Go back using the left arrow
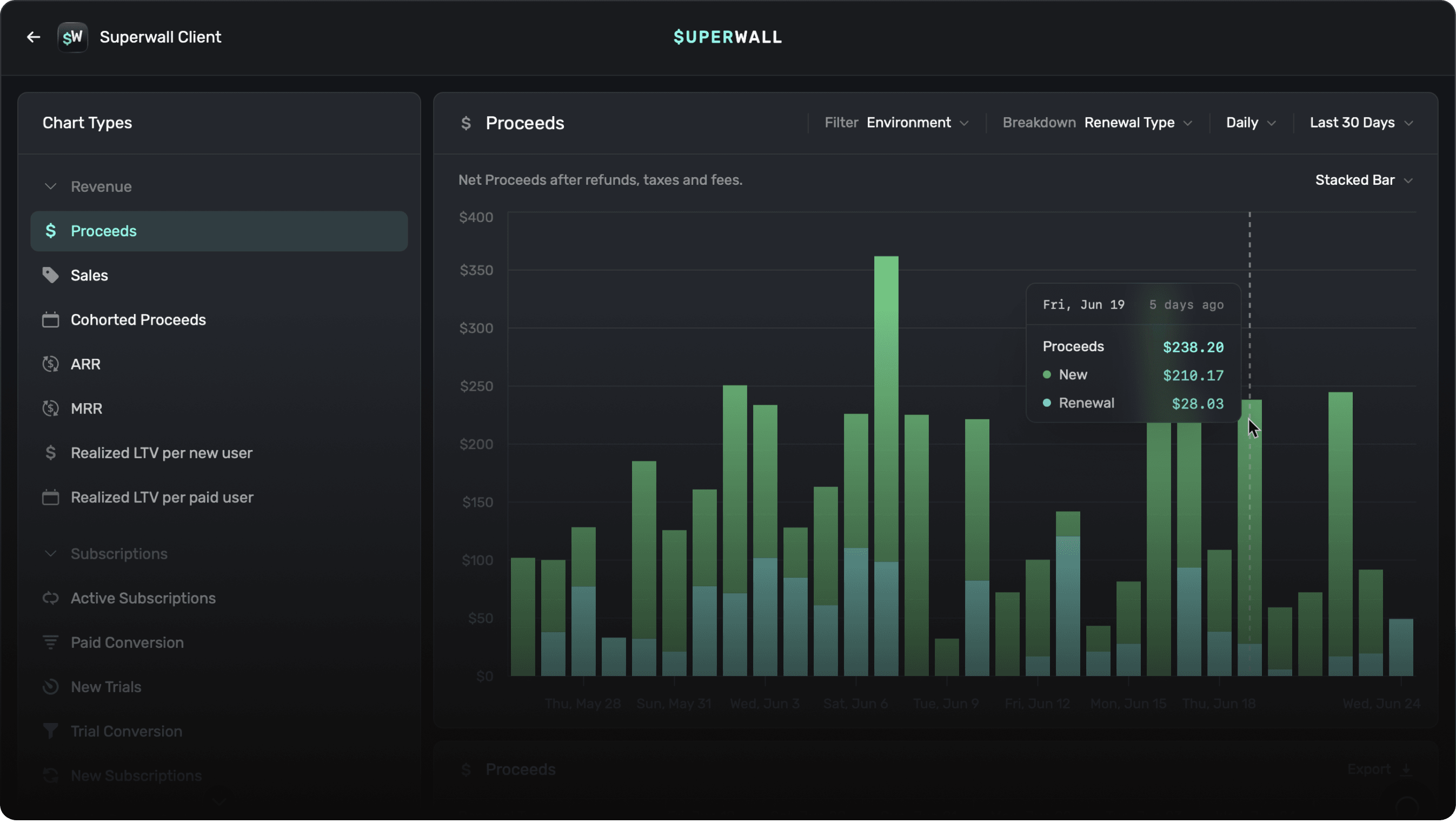Viewport: 1456px width, 837px height. tap(34, 37)
